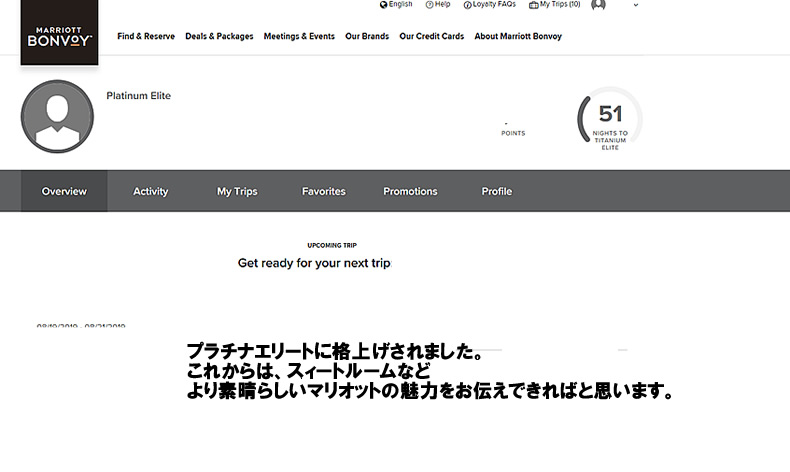This screenshot has width=790, height=472.
Task: Click "Get ready for your next trip" text
Action: (x=314, y=263)
